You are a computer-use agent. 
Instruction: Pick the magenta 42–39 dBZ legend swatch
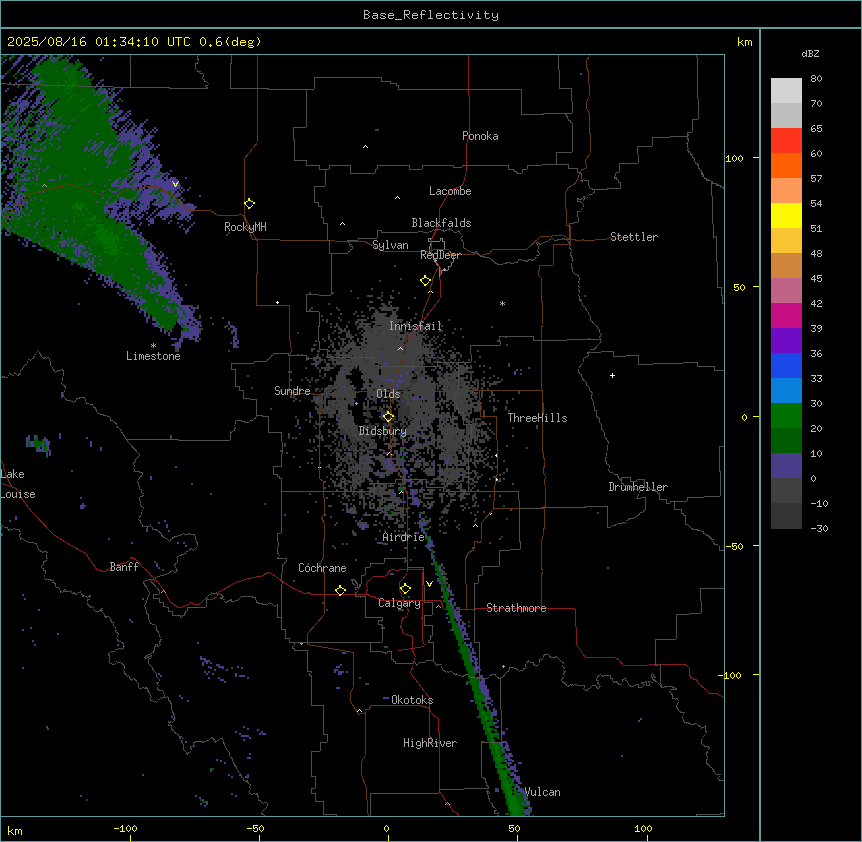tap(786, 315)
